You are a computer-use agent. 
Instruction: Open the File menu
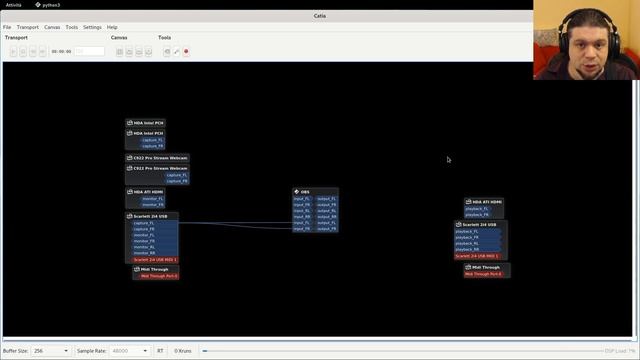7,27
